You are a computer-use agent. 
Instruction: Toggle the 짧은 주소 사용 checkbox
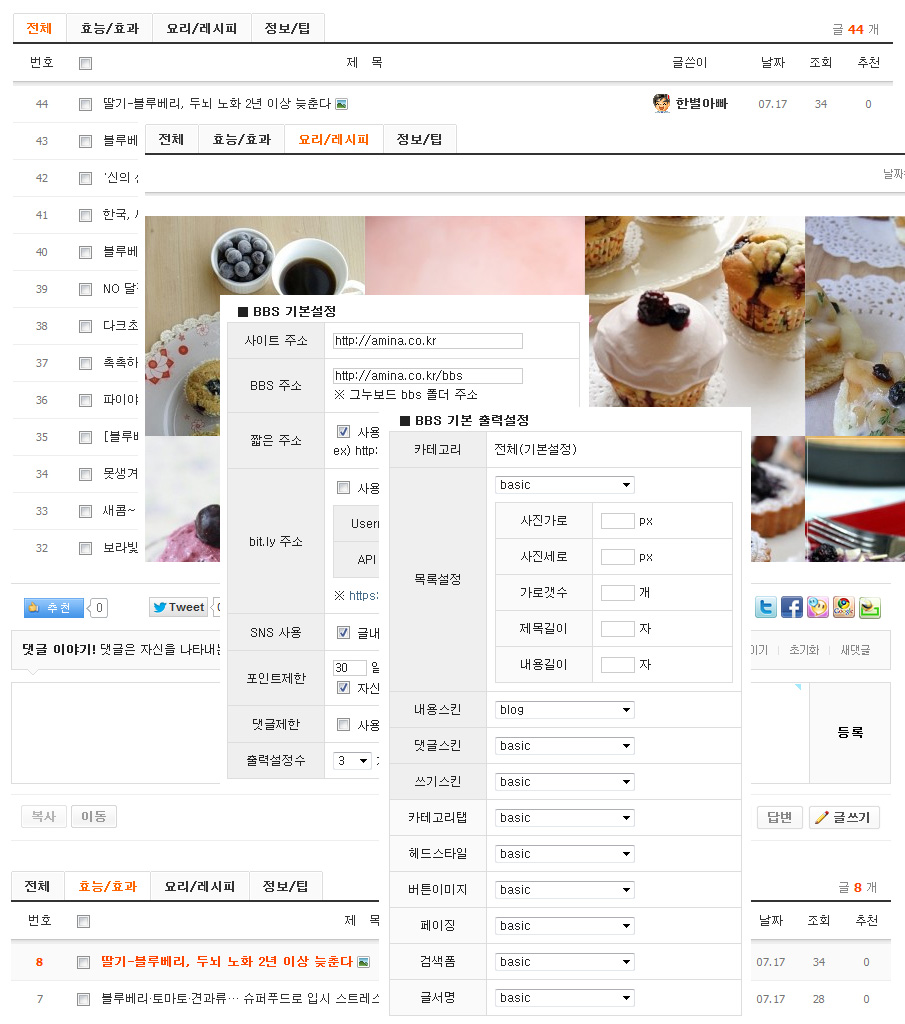343,432
